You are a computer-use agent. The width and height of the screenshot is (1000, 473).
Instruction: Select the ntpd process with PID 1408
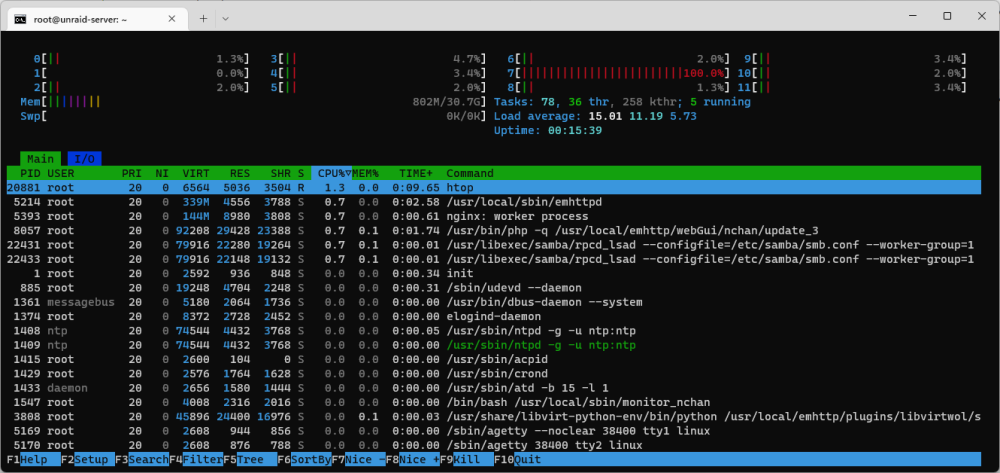coord(494,331)
